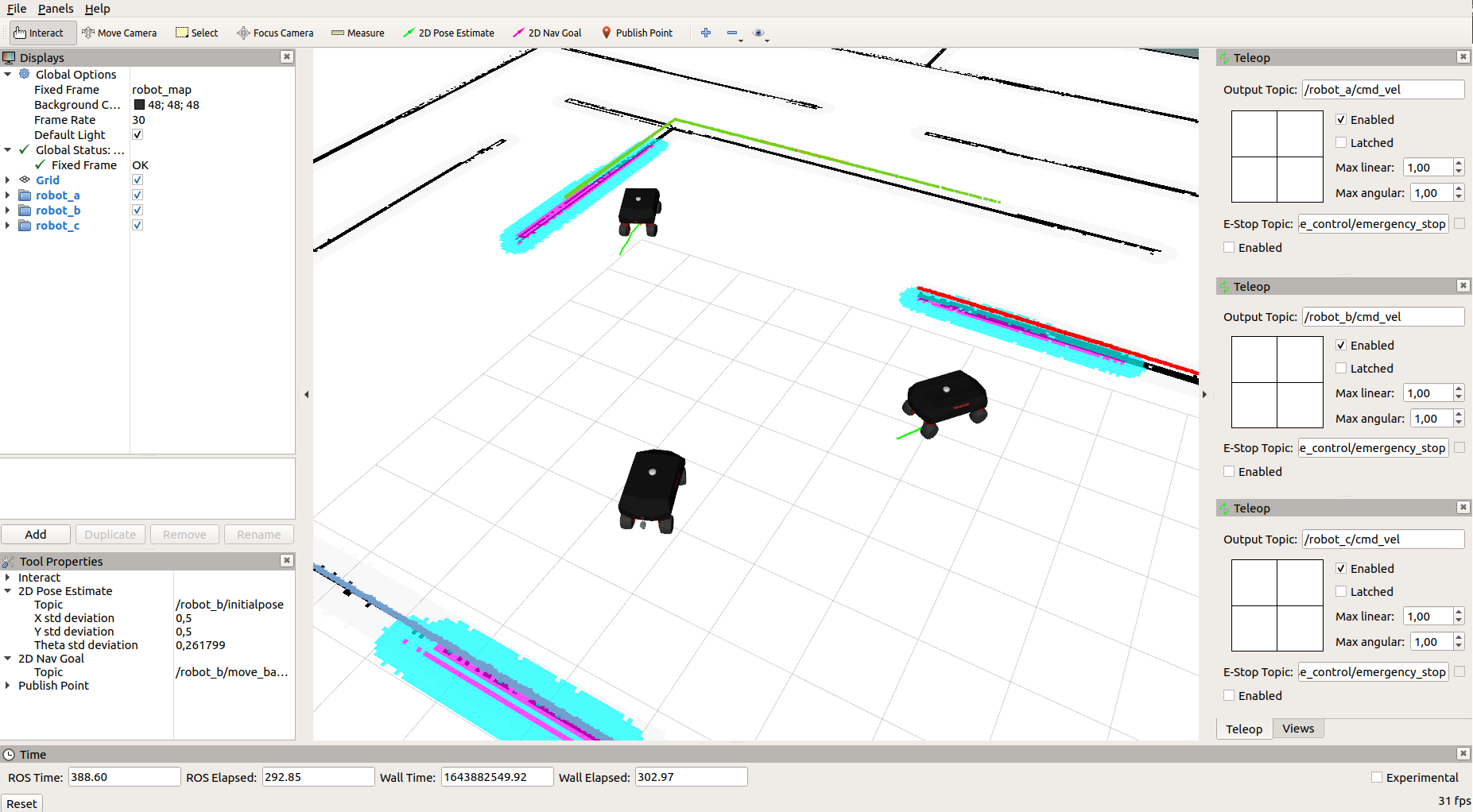Activate the Focus Camera tool
Screen dimensions: 1473x812
coord(275,33)
